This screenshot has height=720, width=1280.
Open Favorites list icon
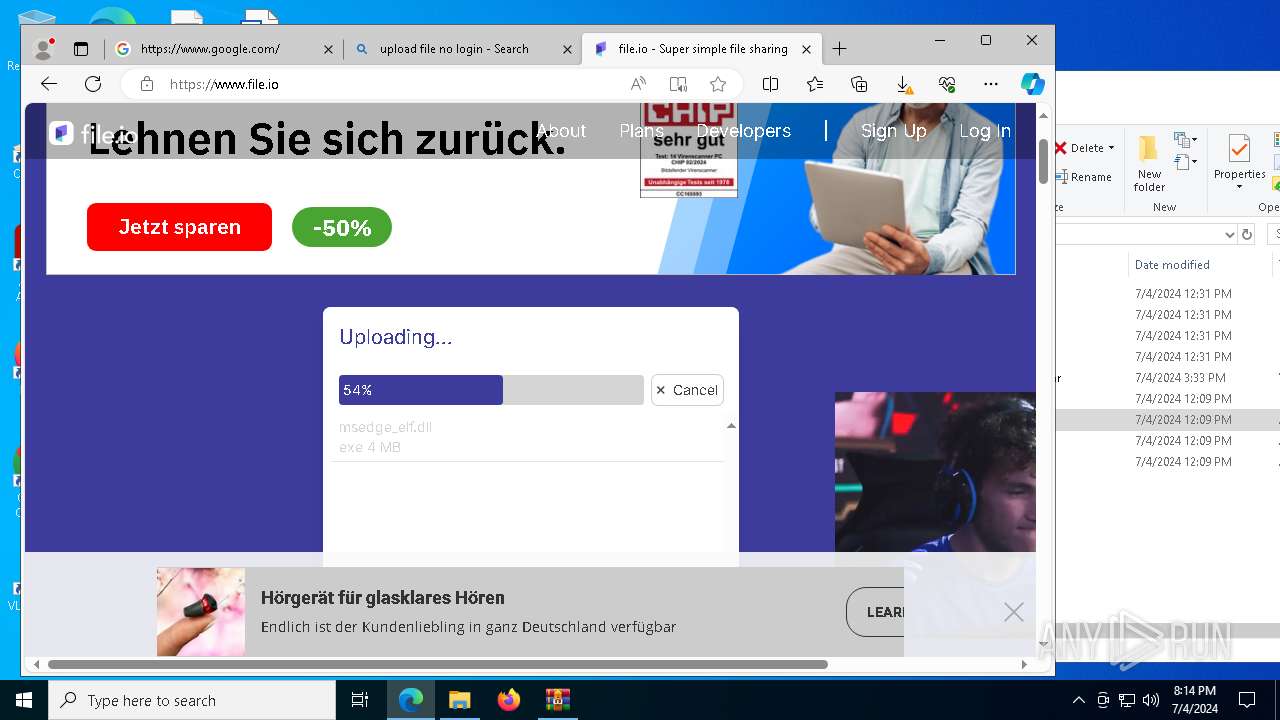tap(815, 84)
